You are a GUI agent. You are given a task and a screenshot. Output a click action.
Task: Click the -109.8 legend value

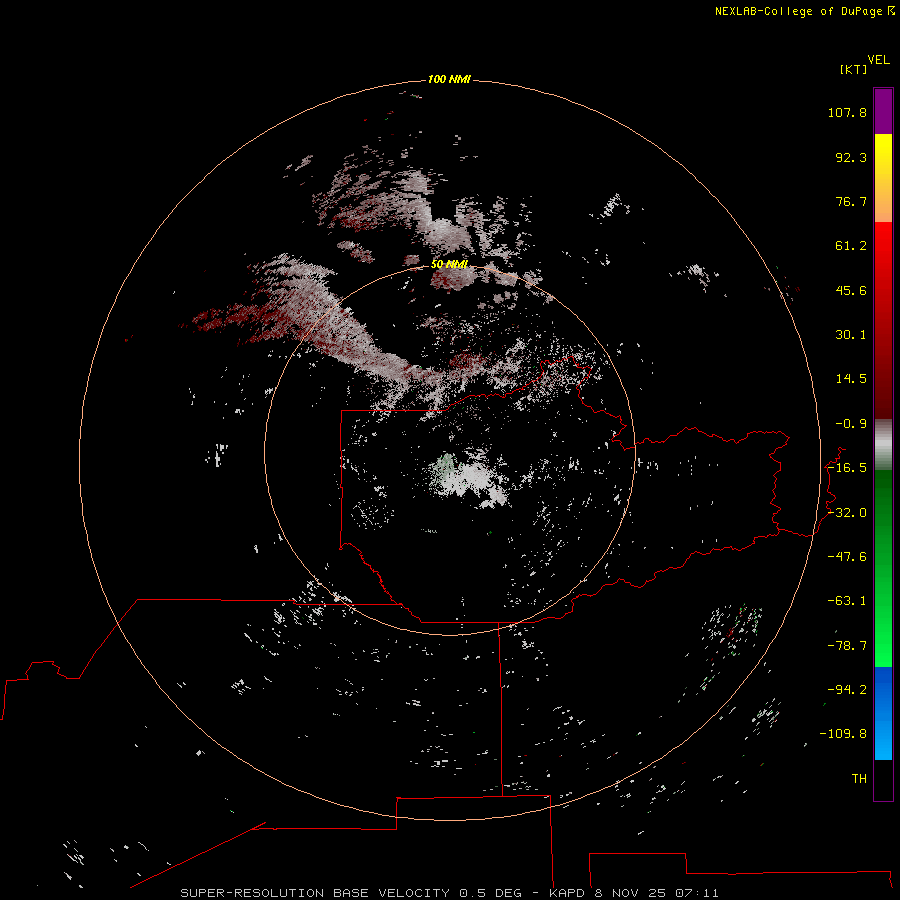point(843,734)
